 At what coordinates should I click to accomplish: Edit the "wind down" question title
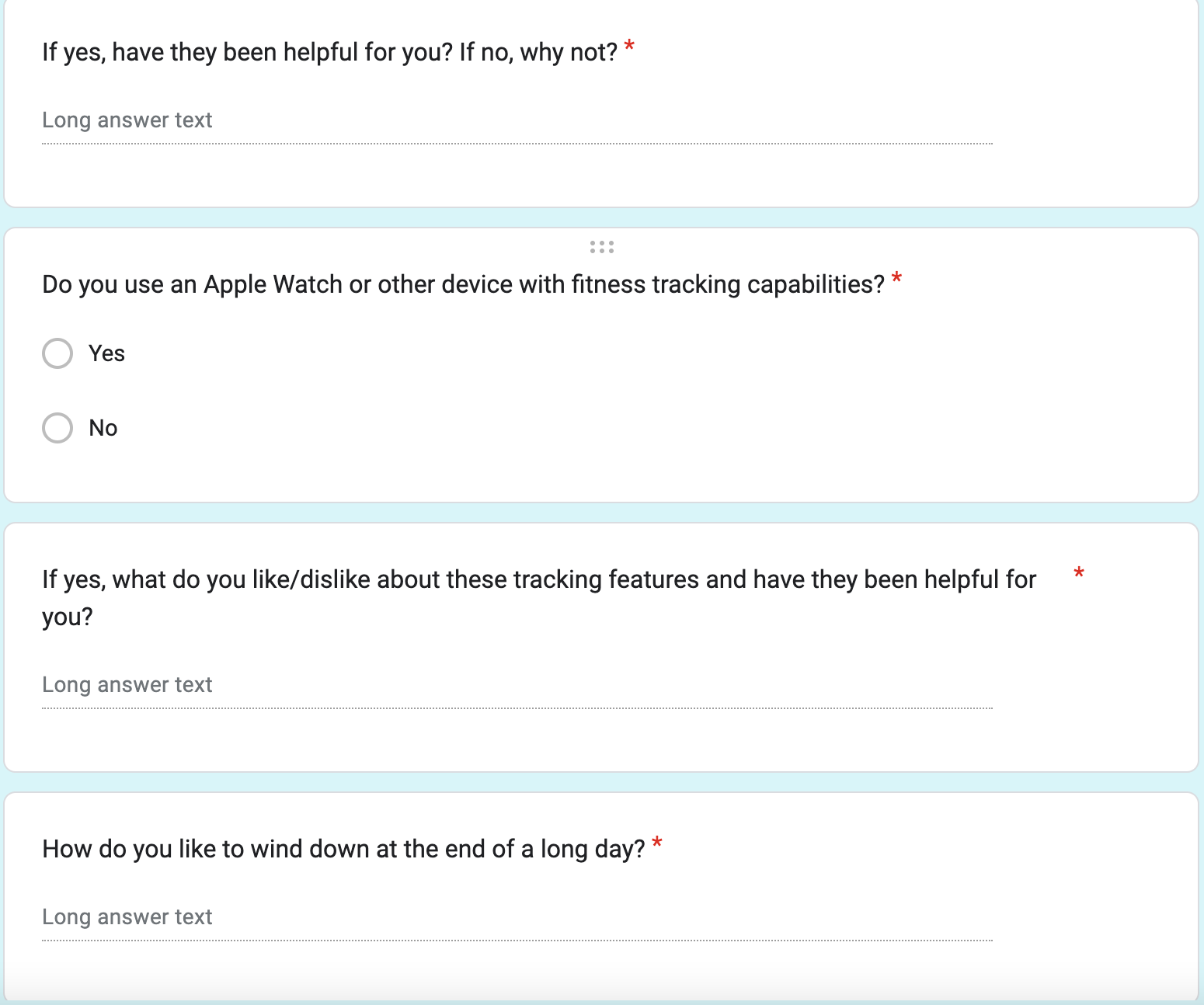tap(343, 849)
